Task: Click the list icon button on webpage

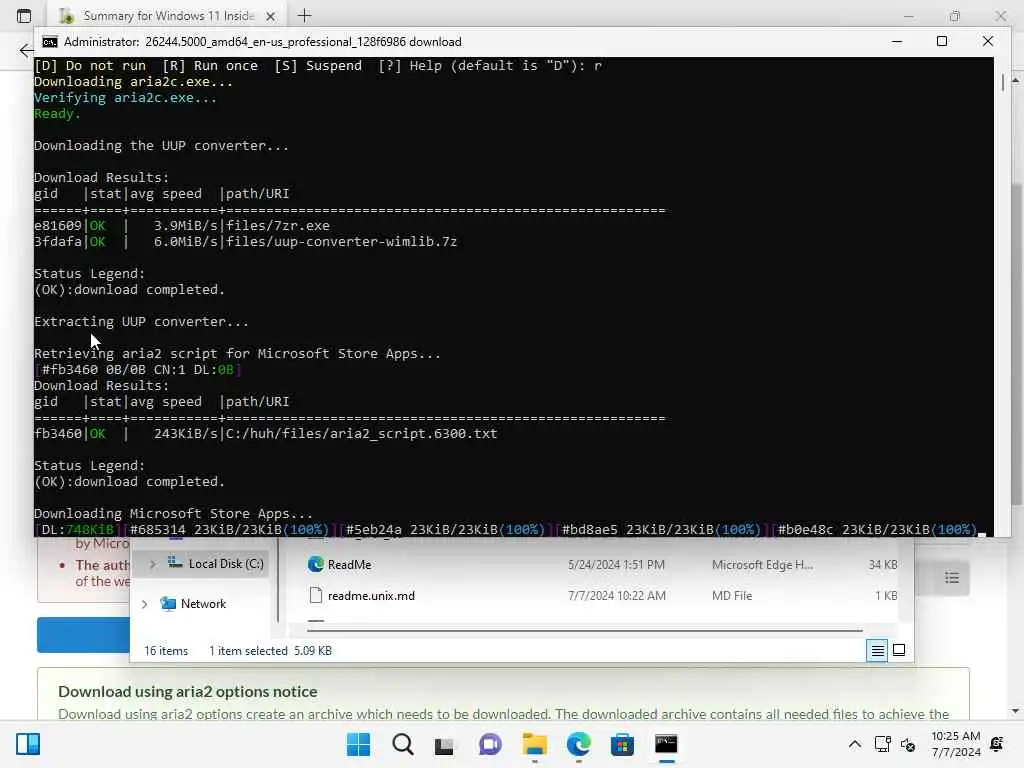Action: coord(952,578)
